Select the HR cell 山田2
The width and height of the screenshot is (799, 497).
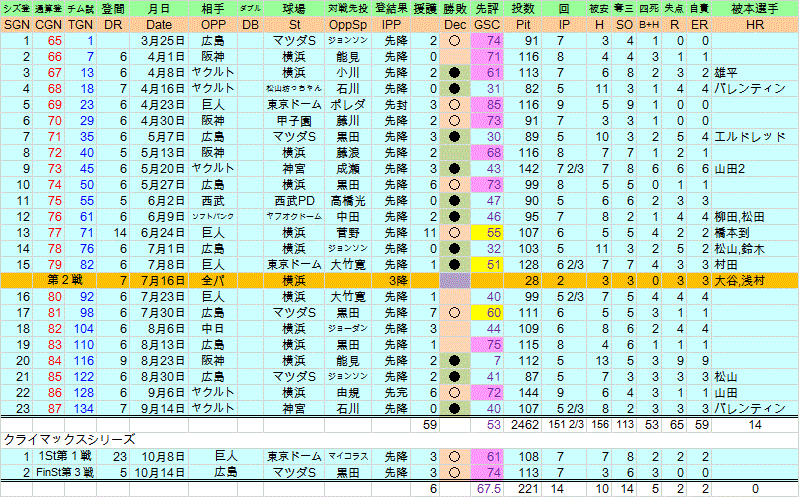pyautogui.click(x=731, y=169)
